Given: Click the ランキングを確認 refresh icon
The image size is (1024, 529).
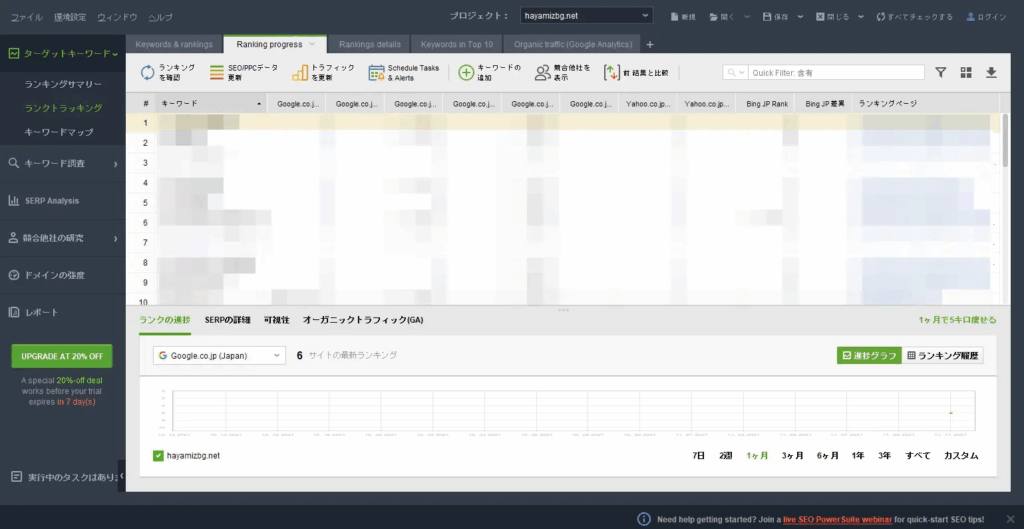Looking at the screenshot, I should click(x=147, y=72).
